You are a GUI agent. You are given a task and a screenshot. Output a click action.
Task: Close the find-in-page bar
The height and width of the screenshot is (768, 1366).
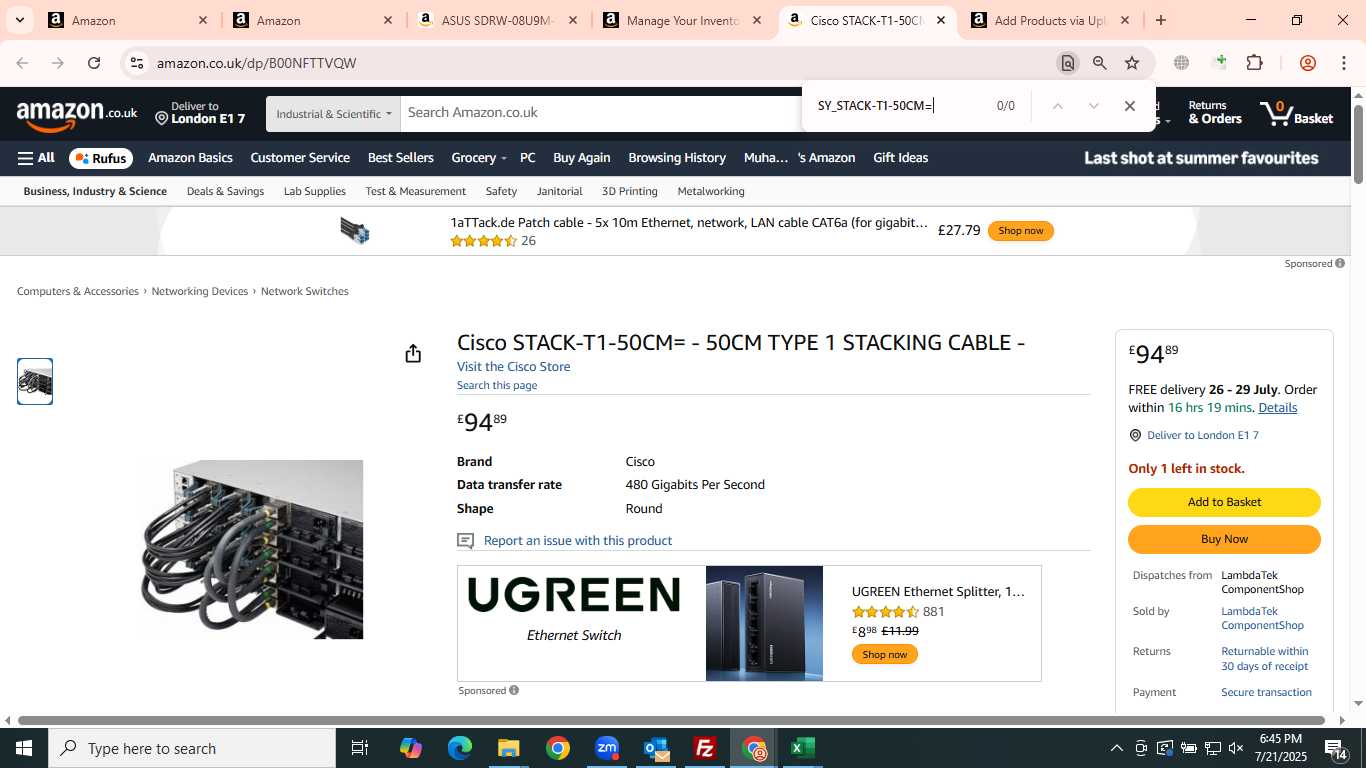tap(1130, 106)
